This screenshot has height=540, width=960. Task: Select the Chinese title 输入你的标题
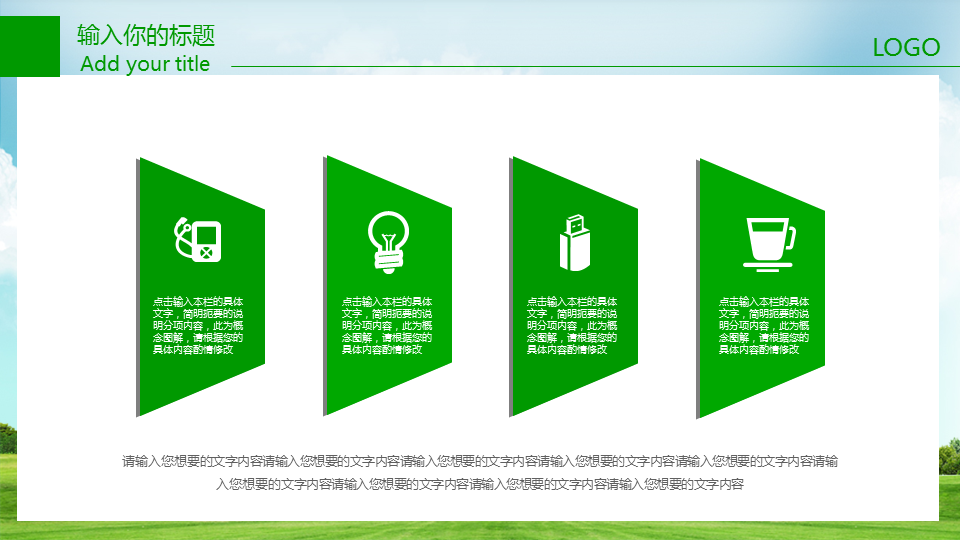[146, 35]
